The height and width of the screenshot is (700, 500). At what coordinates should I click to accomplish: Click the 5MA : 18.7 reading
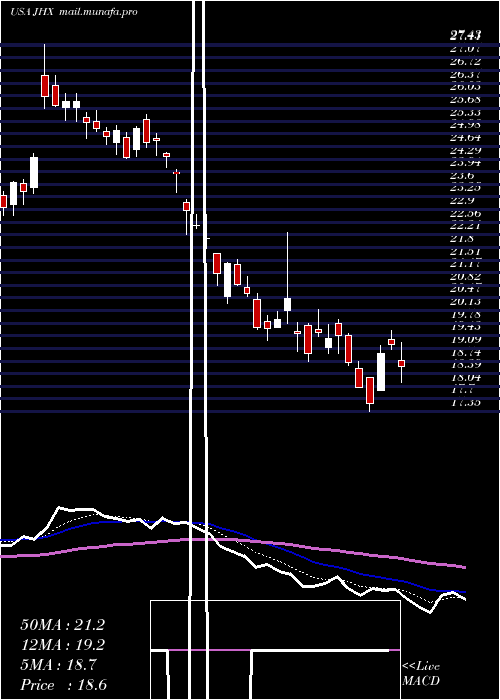tap(58, 666)
